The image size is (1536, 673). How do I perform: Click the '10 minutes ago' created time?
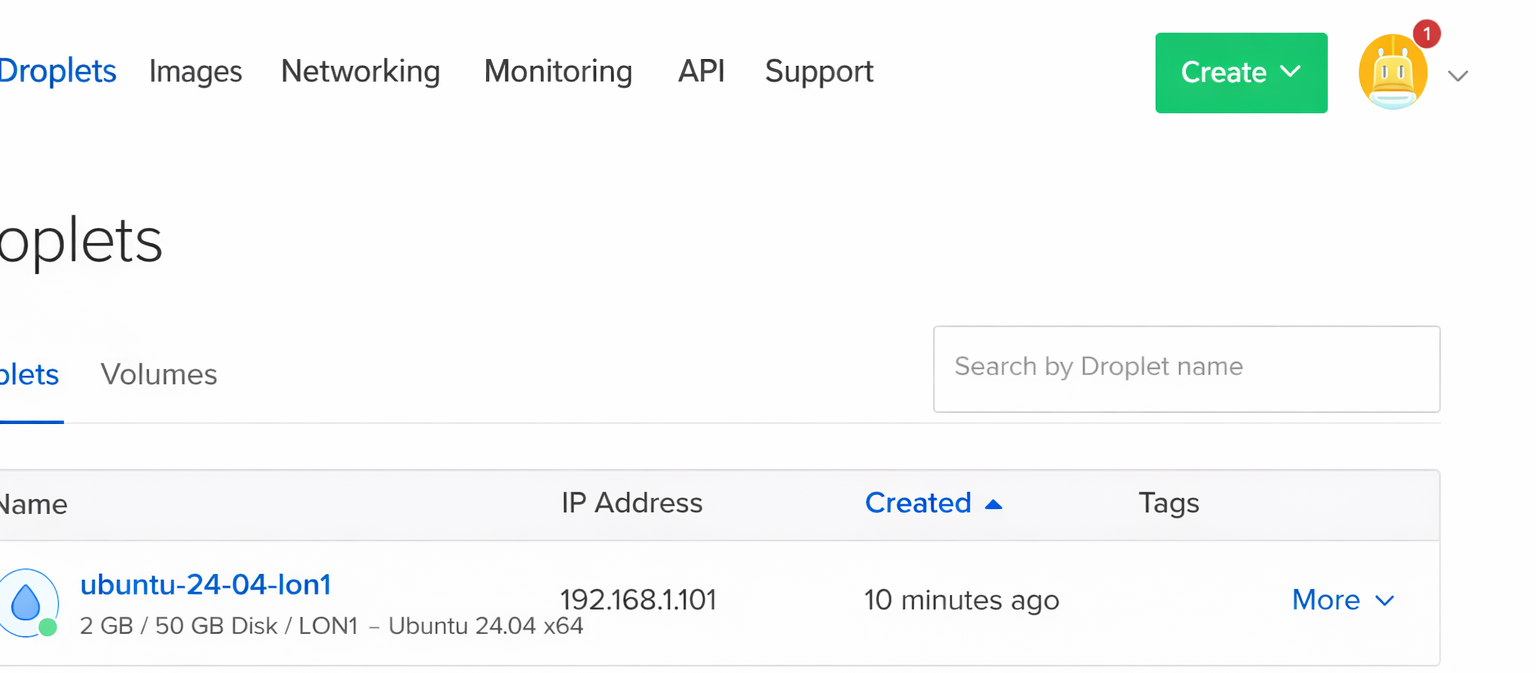961,600
